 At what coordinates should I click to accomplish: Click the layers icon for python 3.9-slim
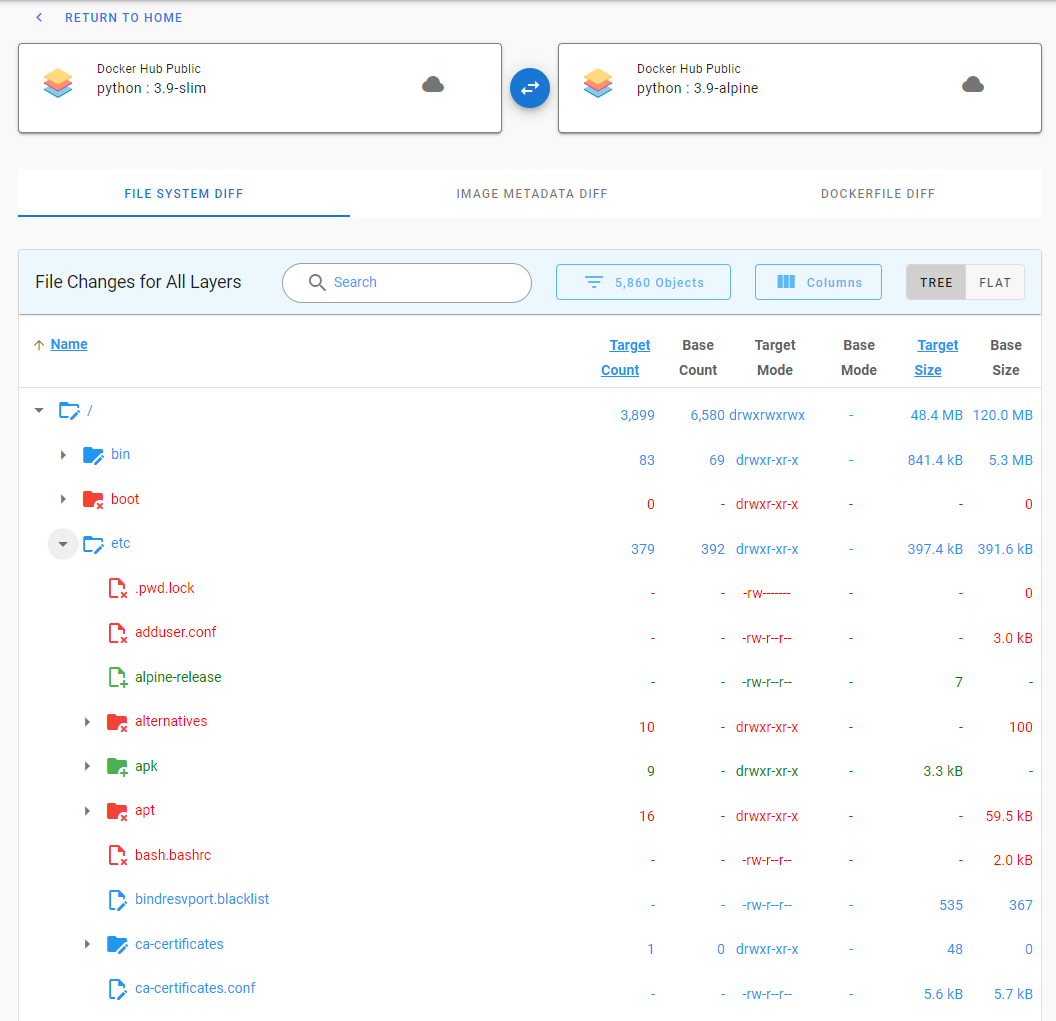58,84
